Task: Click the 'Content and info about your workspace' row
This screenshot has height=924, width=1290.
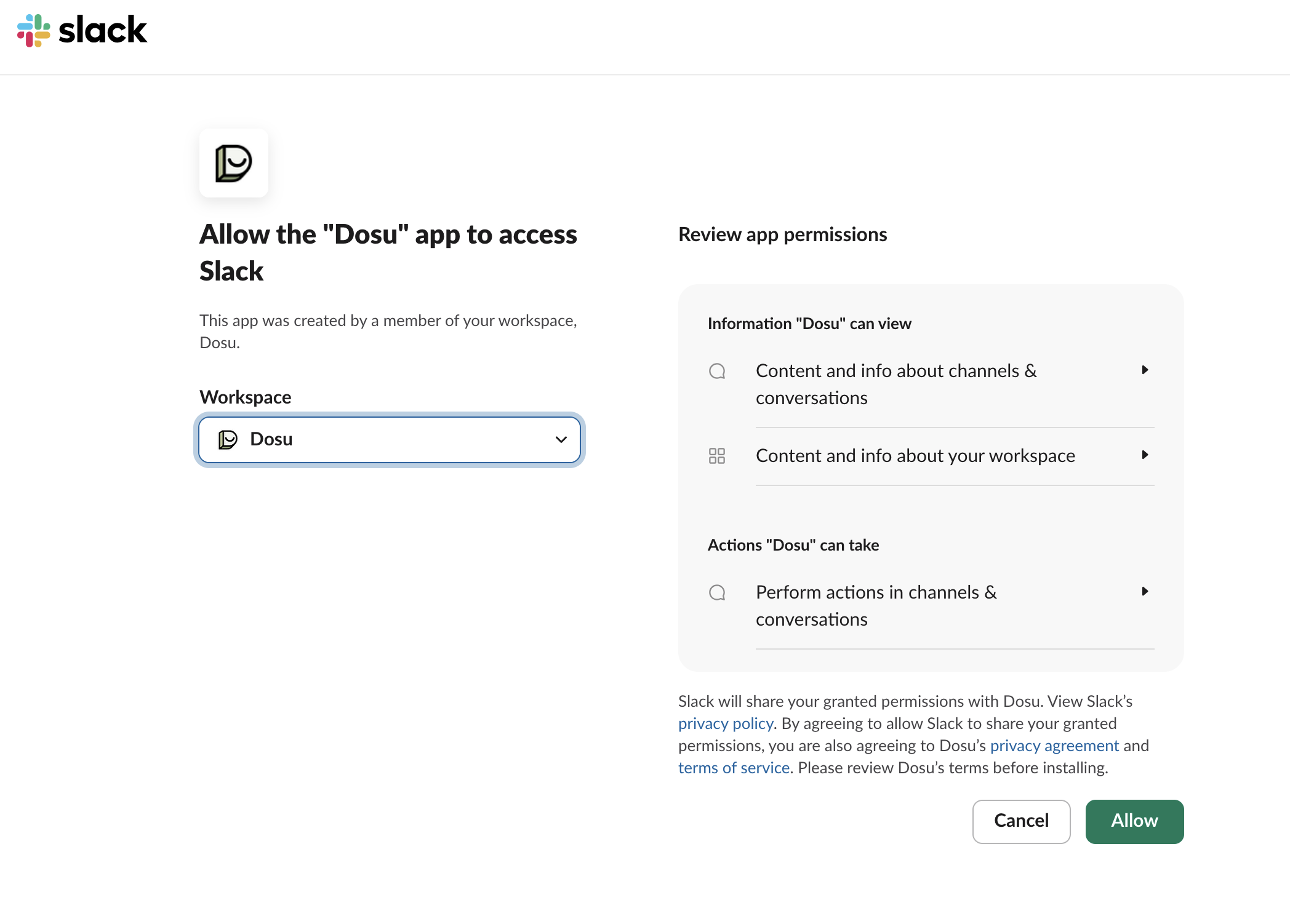Action: (915, 456)
